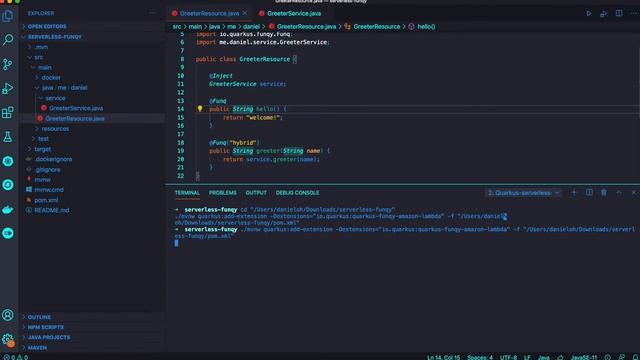Click Ln 14, Col 15 status item
This screenshot has width=640, height=360.
[x=443, y=357]
